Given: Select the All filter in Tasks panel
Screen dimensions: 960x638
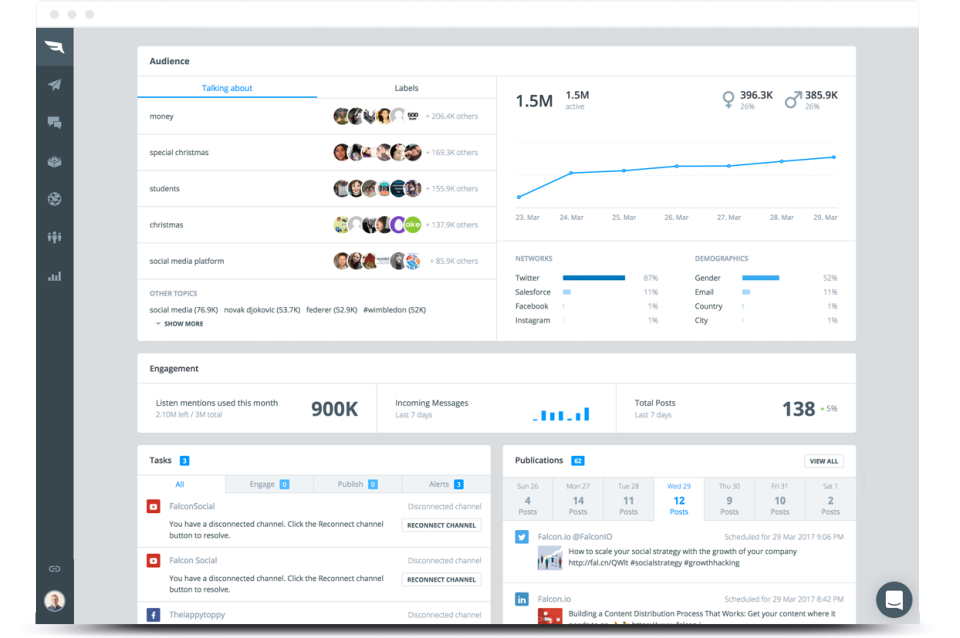Looking at the screenshot, I should [x=179, y=483].
